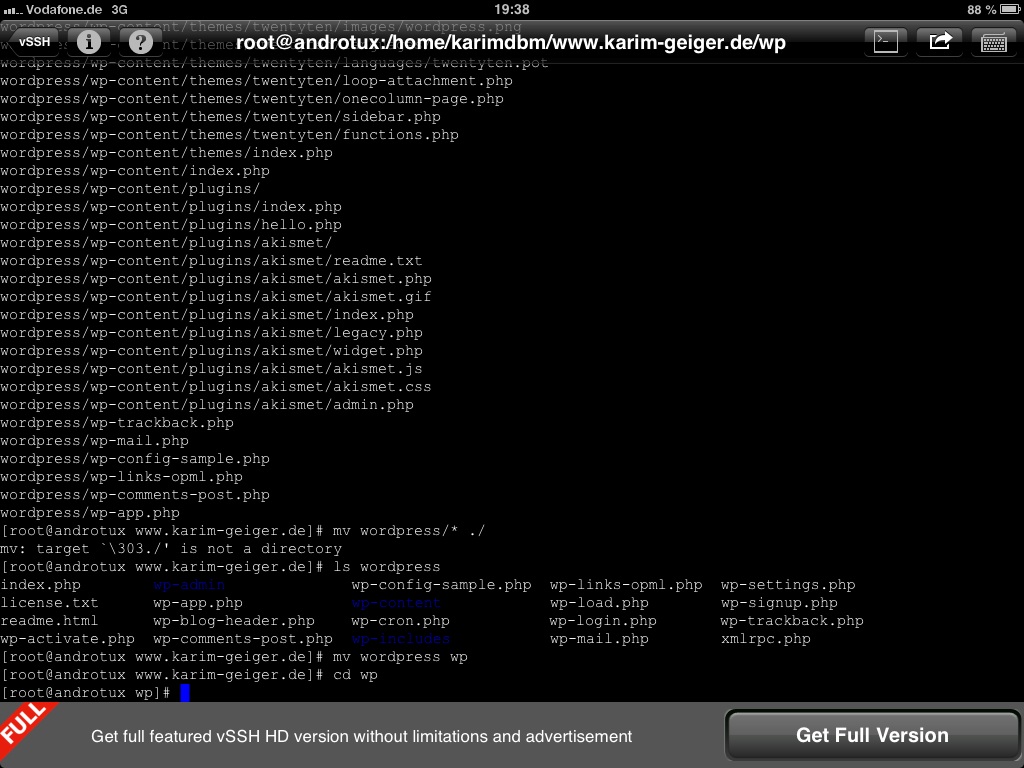The height and width of the screenshot is (768, 1024).
Task: Tap the session title root@androtux path
Action: [510, 42]
